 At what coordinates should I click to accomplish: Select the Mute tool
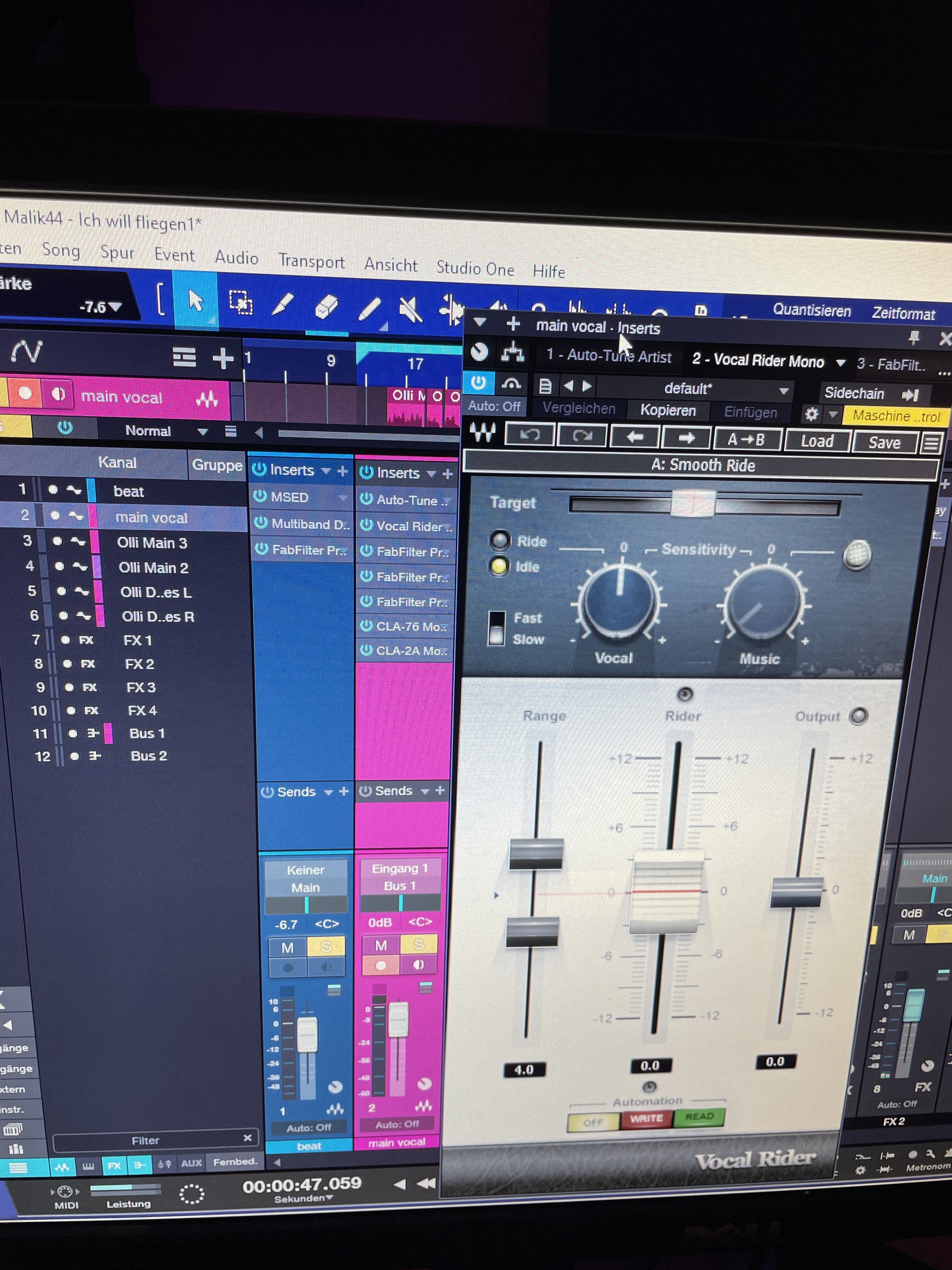pyautogui.click(x=410, y=311)
